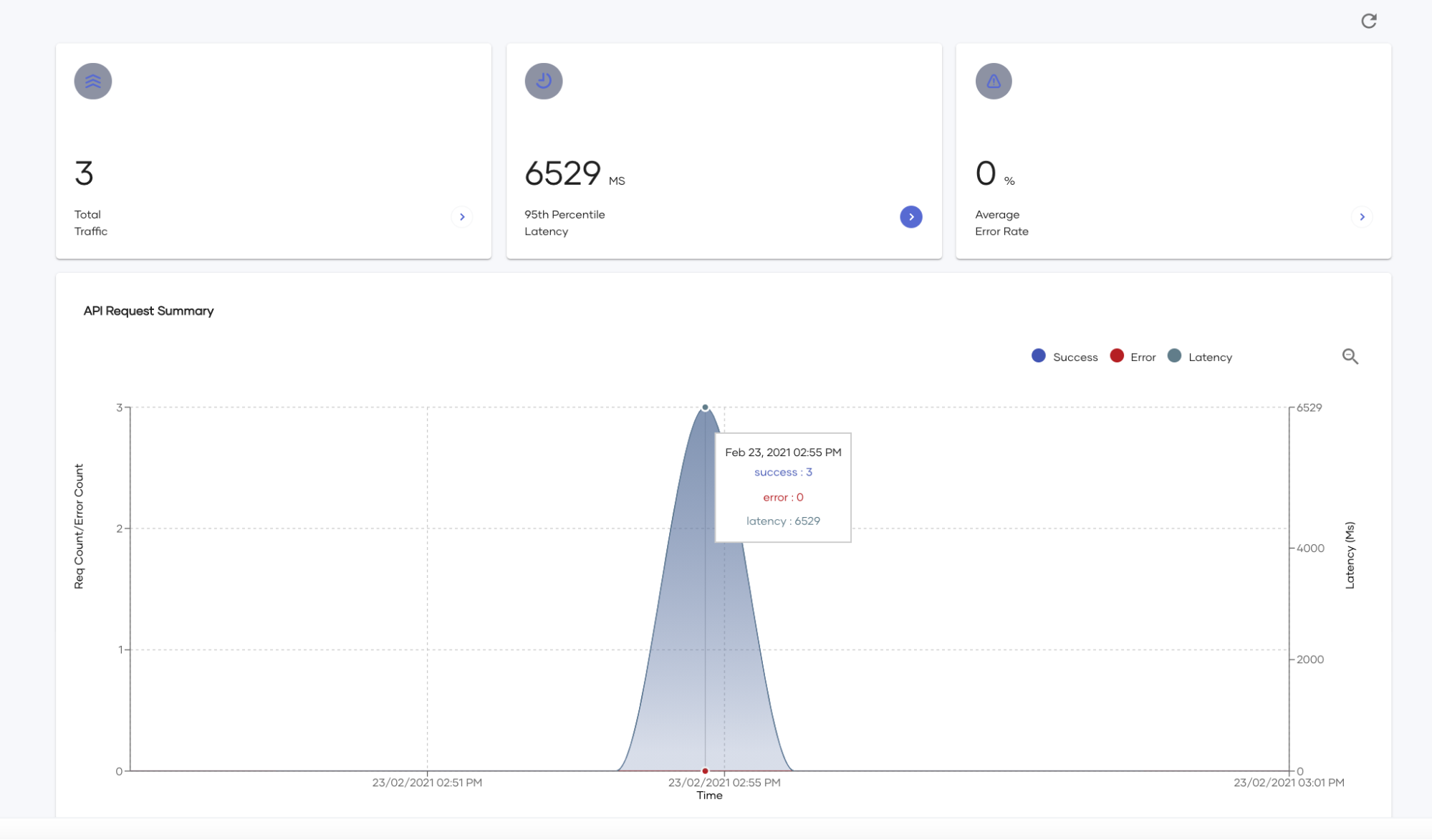
Task: Click the peak data point on the chart
Action: click(705, 407)
